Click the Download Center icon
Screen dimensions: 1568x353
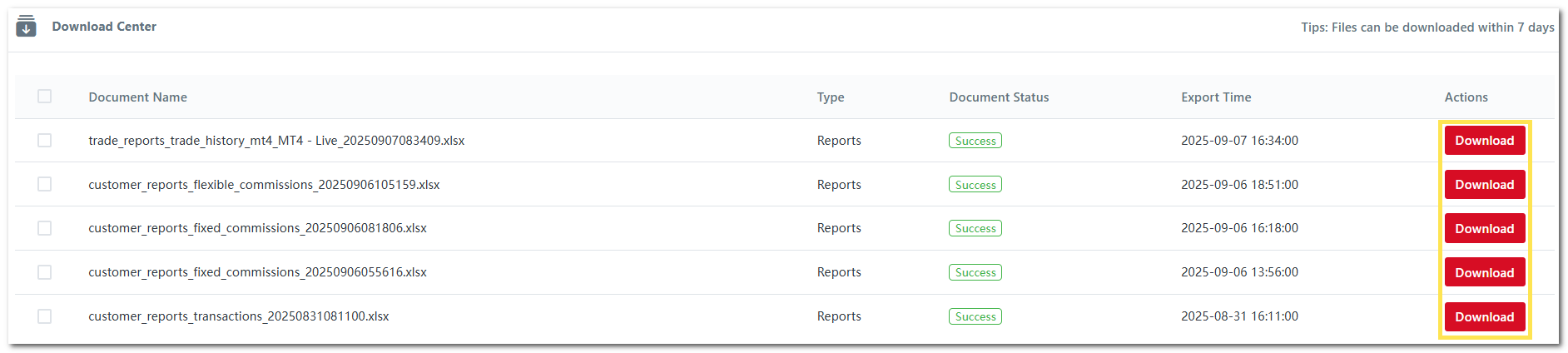point(26,27)
